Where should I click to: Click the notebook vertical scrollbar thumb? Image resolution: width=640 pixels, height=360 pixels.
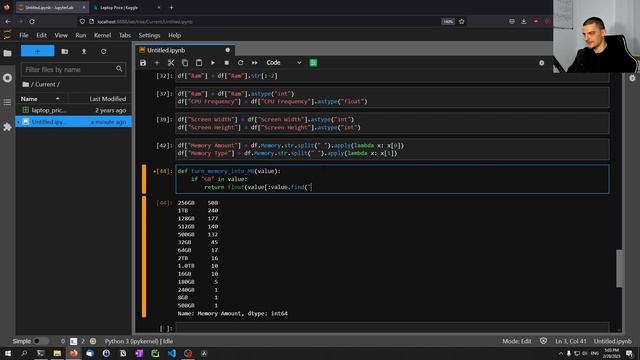coord(619,269)
